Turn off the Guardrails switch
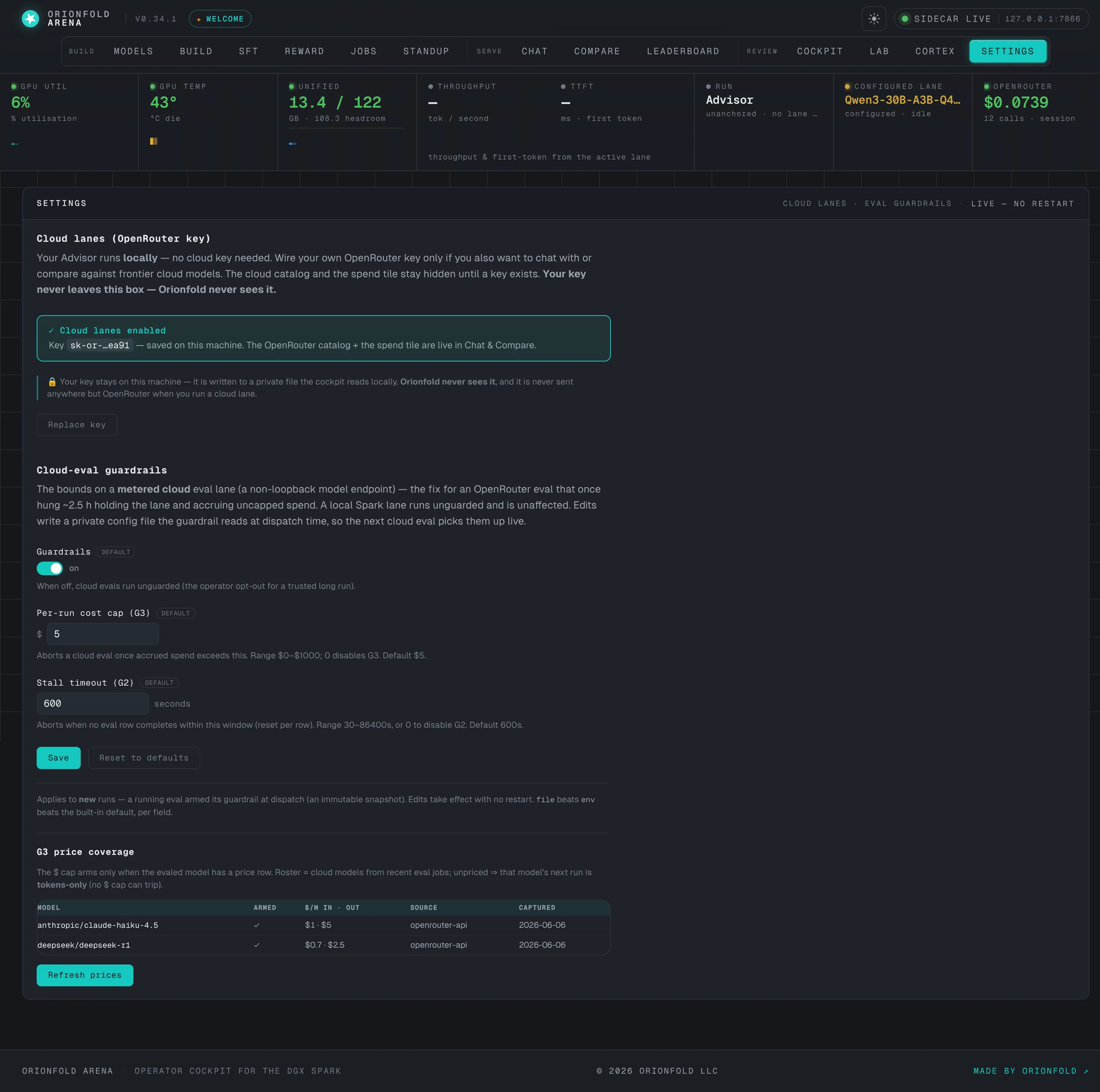The height and width of the screenshot is (1092, 1100). (50, 568)
